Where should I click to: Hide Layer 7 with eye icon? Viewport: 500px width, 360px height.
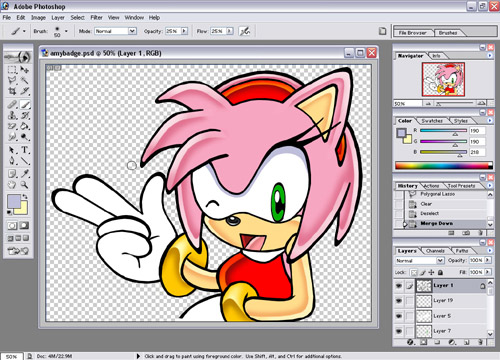point(399,331)
